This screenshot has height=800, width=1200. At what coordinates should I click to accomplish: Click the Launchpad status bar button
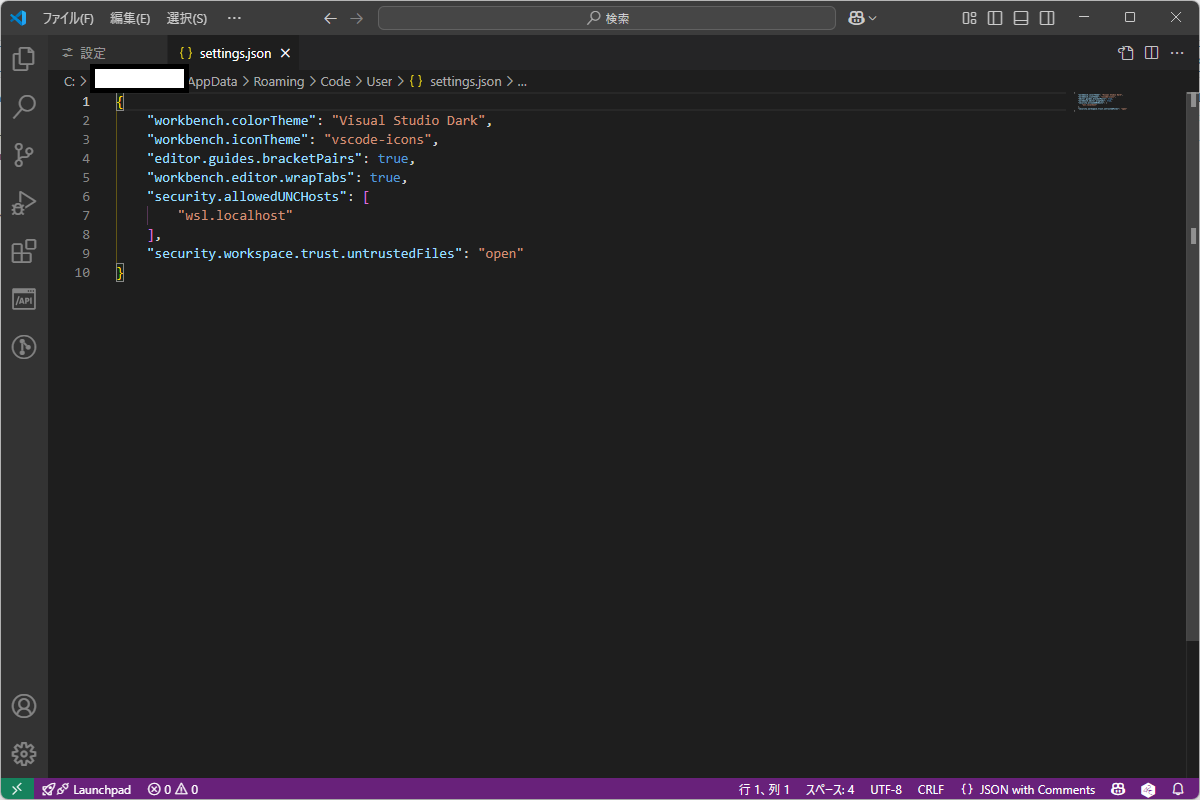(87, 789)
